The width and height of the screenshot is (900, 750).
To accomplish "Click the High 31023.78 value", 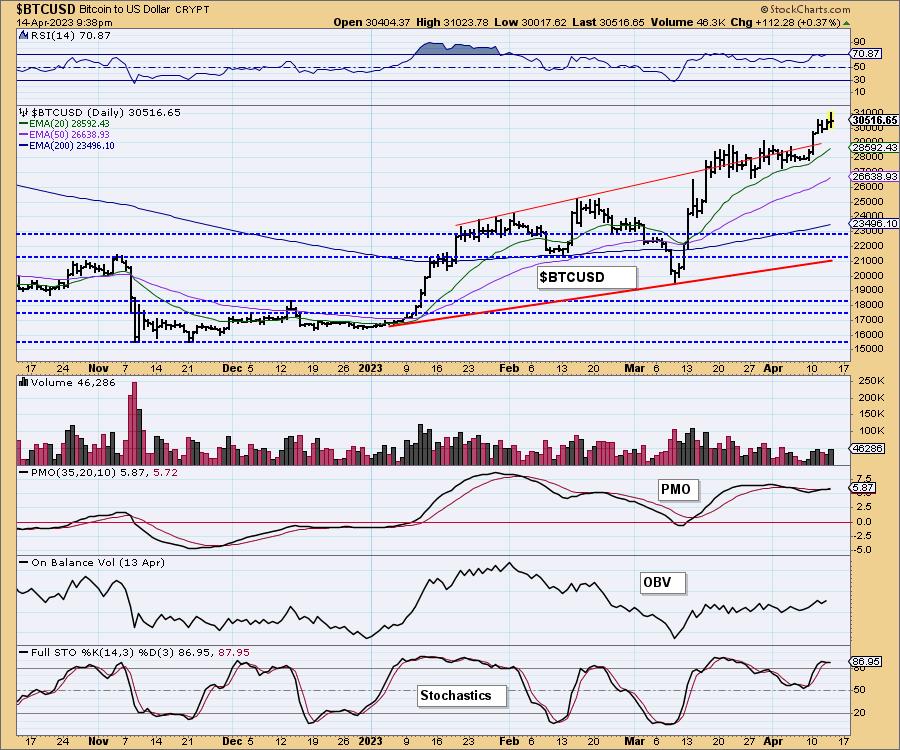I will tap(453, 22).
